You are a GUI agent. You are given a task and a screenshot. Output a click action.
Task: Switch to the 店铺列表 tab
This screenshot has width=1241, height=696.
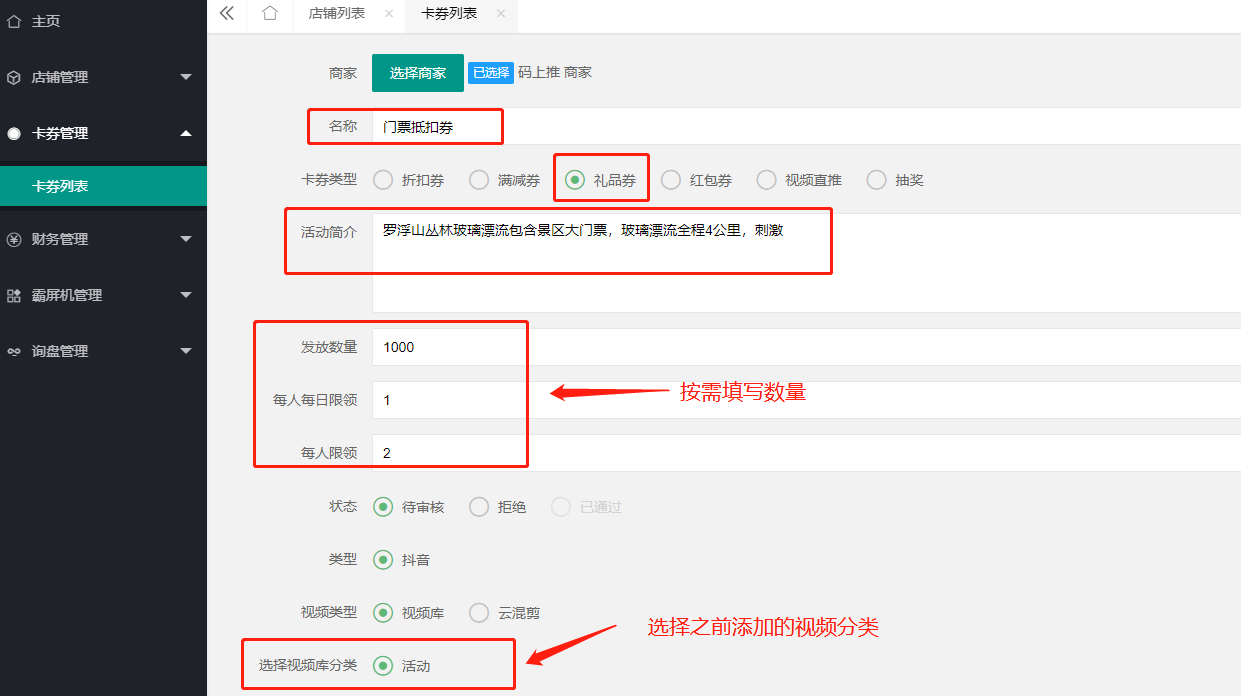[x=335, y=14]
